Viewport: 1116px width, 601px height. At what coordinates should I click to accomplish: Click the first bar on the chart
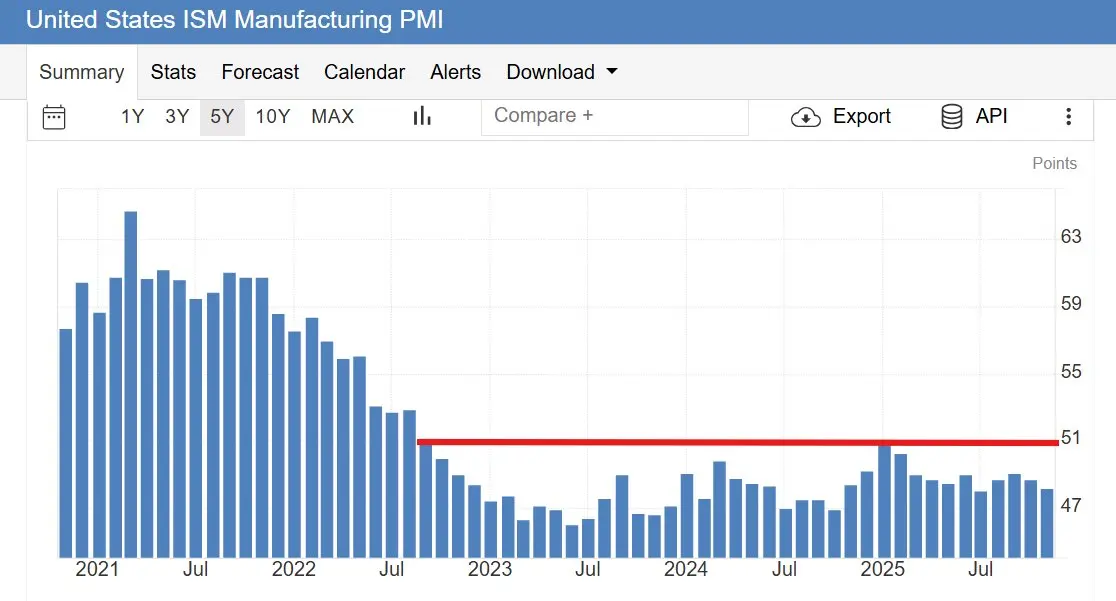(x=65, y=443)
